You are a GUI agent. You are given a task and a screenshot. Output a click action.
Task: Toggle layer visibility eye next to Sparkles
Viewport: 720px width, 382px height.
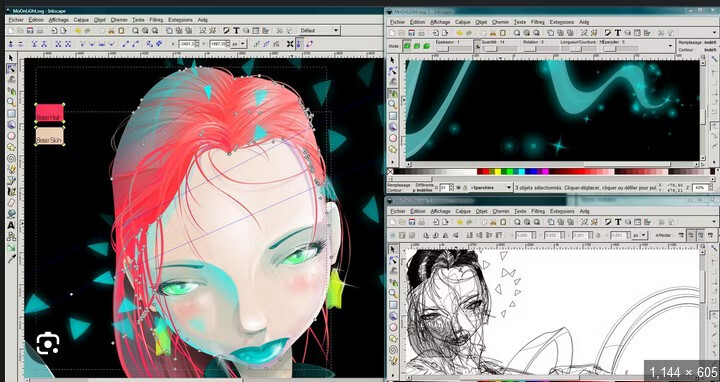point(458,187)
